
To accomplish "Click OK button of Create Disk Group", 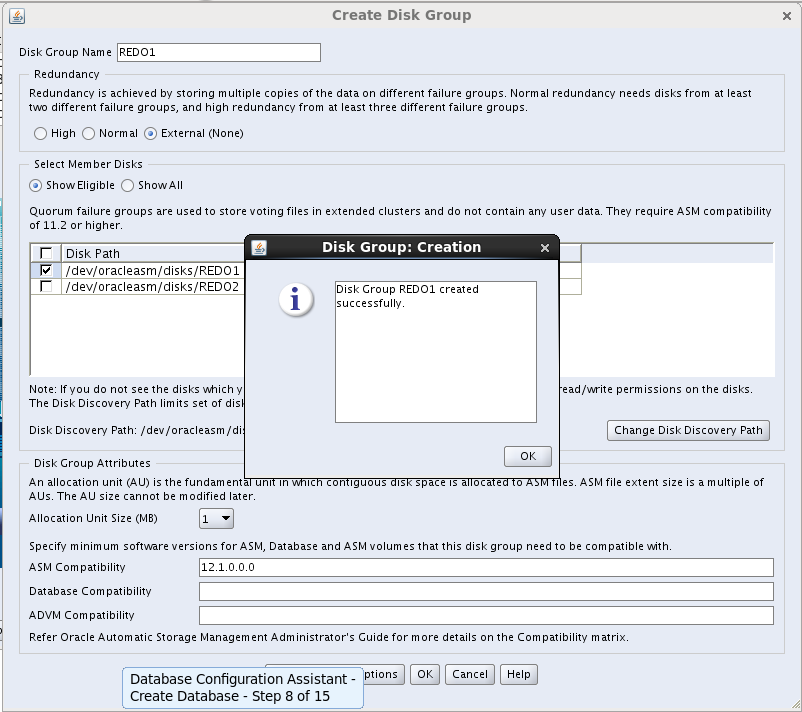I will [425, 674].
